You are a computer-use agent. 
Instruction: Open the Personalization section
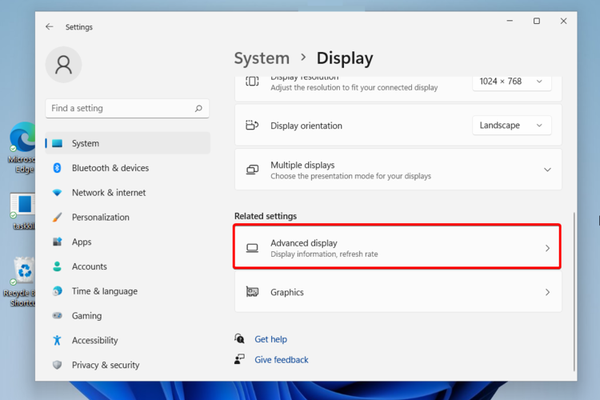[x=100, y=217]
